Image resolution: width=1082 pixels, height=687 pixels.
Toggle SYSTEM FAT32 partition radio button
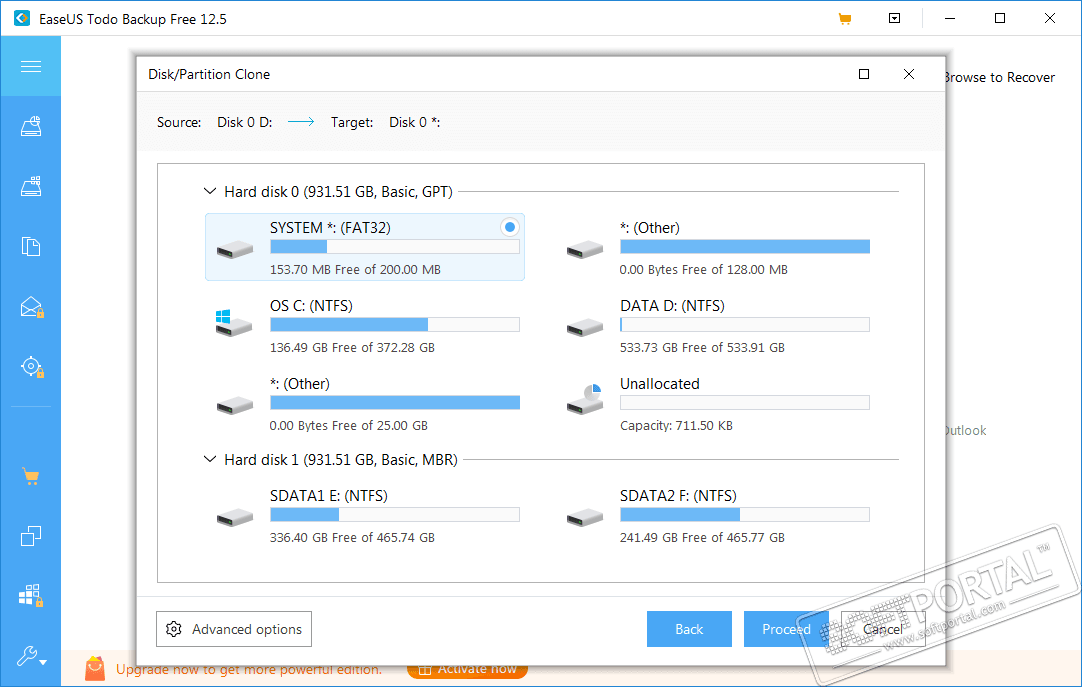(509, 227)
